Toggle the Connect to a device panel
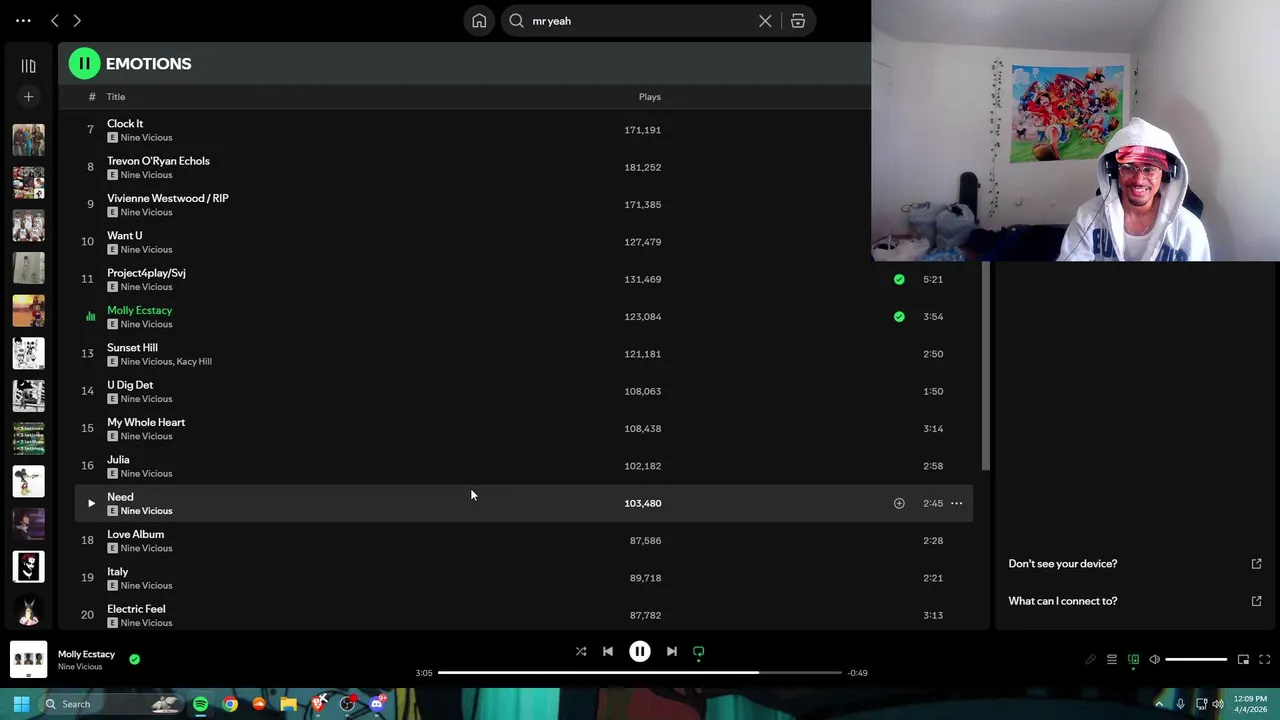The image size is (1280, 720). tap(1133, 659)
